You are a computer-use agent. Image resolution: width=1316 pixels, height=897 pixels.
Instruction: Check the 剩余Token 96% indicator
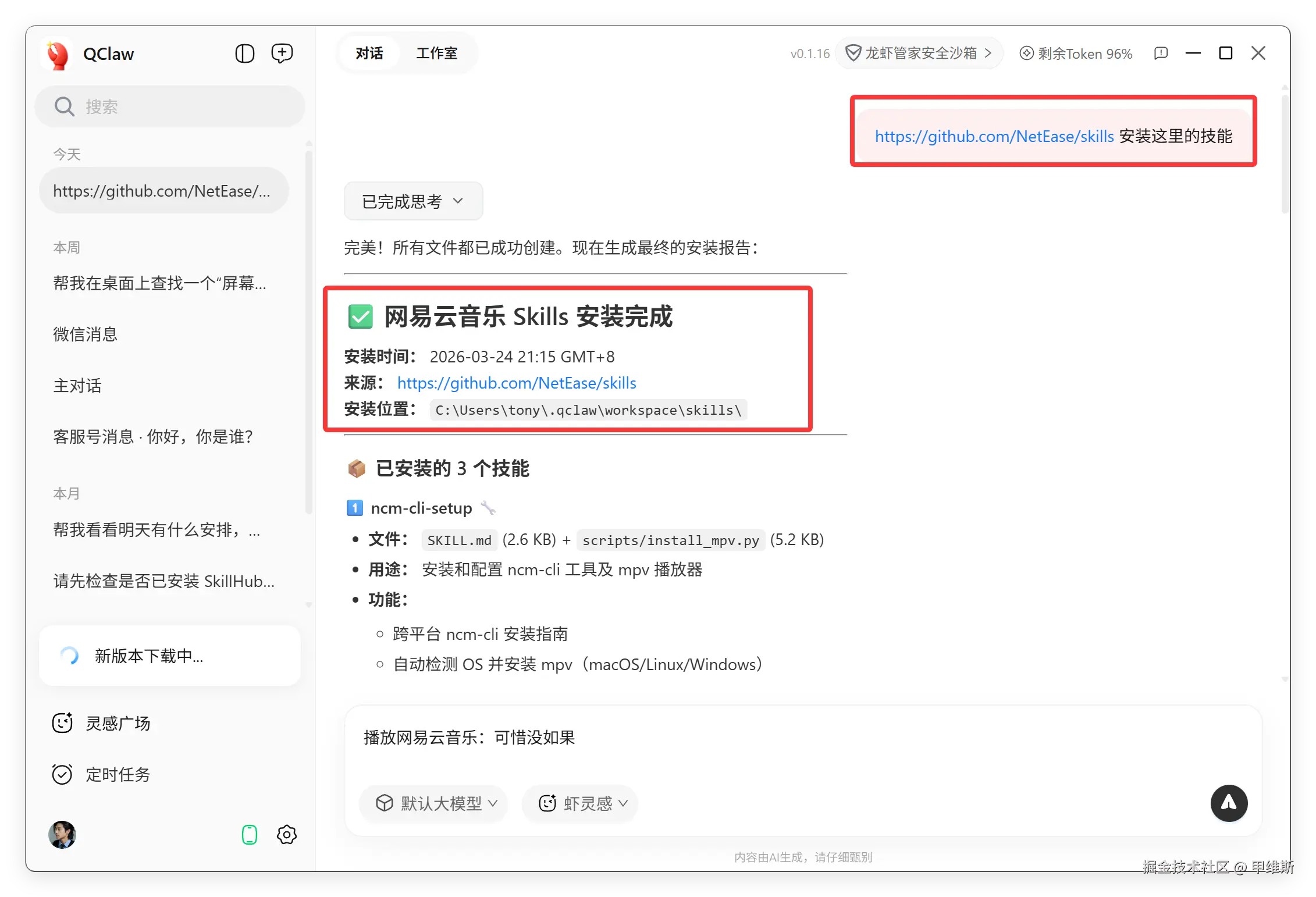[1076, 54]
